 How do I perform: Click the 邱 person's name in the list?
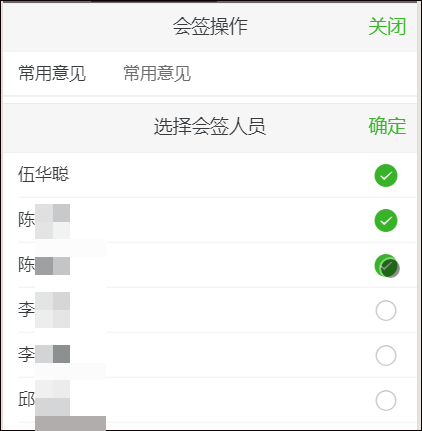click(x=44, y=399)
